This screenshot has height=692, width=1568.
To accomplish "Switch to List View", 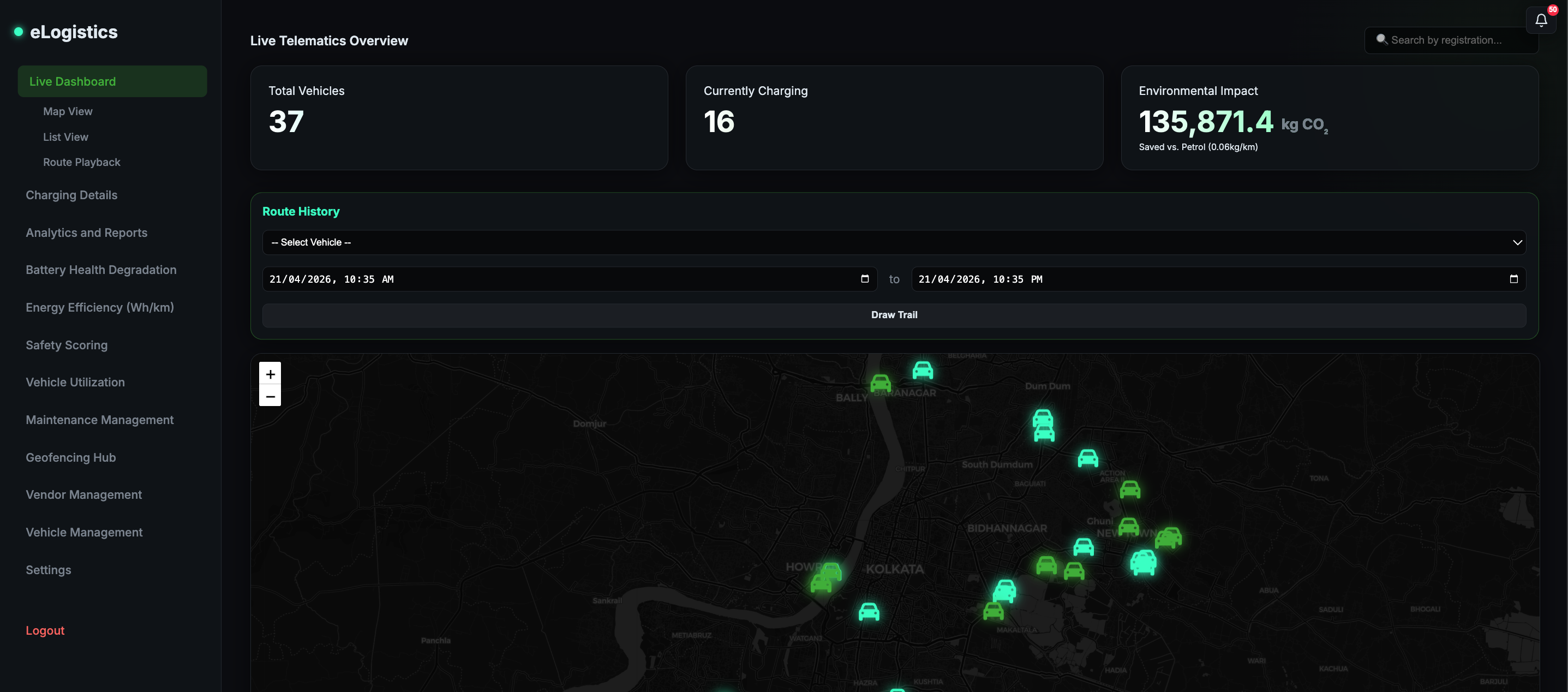I will 65,137.
